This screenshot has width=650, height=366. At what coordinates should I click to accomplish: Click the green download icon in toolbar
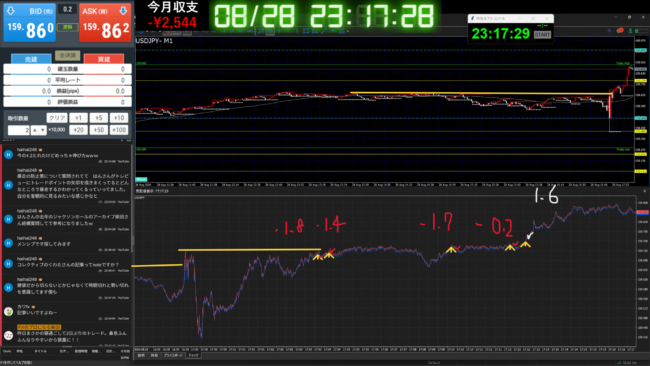(630, 31)
